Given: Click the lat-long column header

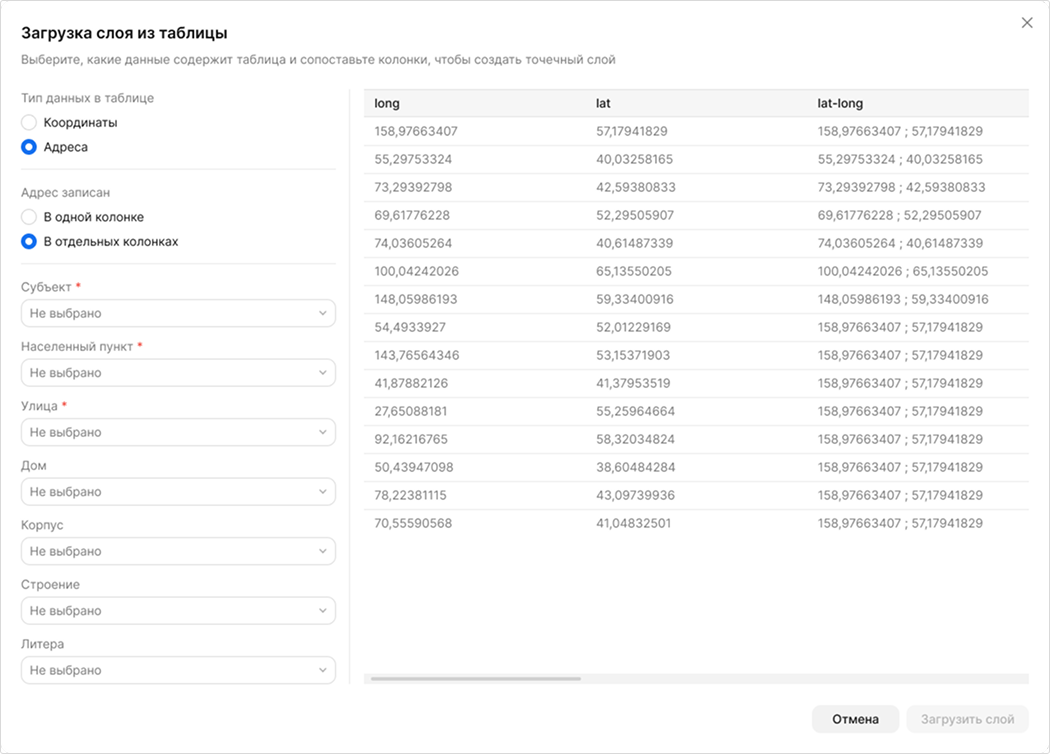Looking at the screenshot, I should click(840, 104).
